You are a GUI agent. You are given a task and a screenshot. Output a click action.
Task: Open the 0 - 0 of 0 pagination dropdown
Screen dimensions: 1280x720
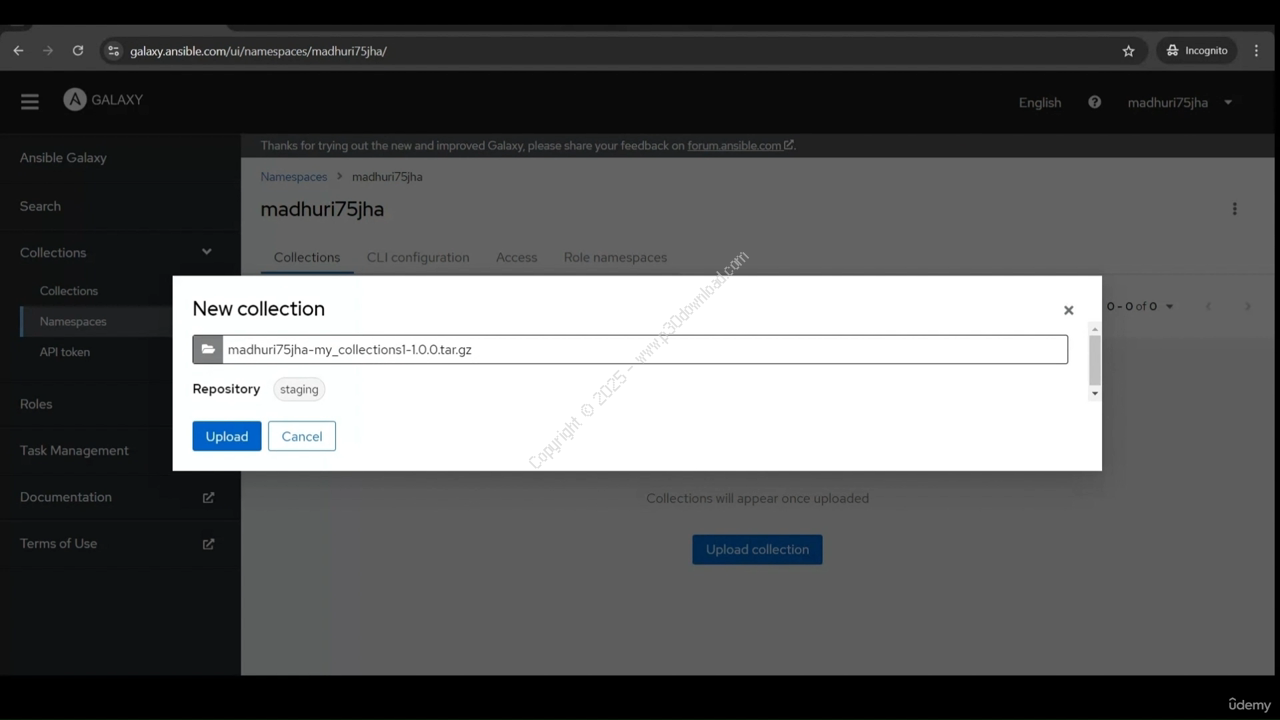click(1140, 306)
